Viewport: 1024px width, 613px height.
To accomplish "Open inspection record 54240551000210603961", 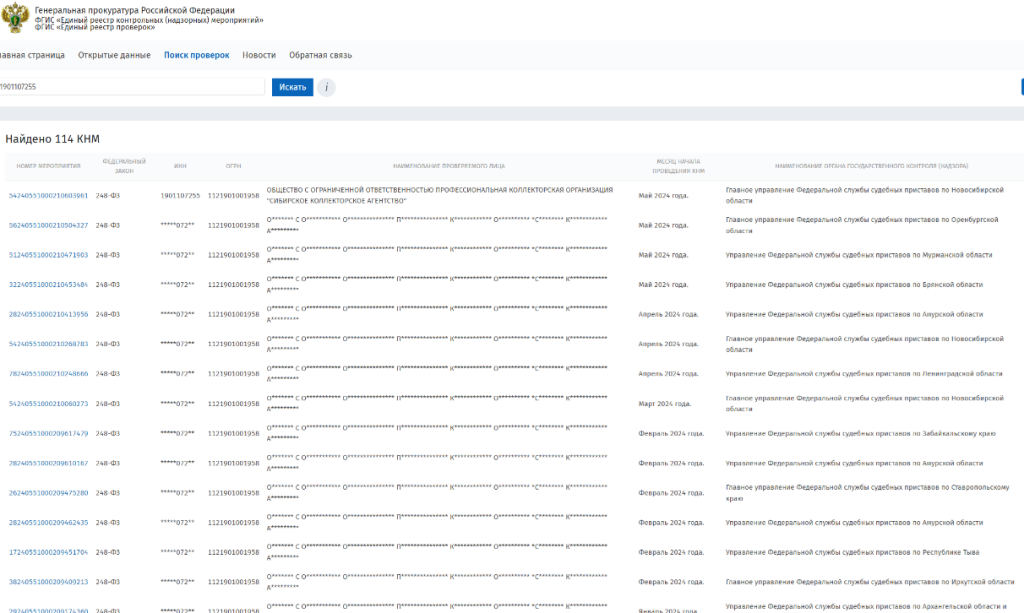I will point(48,196).
